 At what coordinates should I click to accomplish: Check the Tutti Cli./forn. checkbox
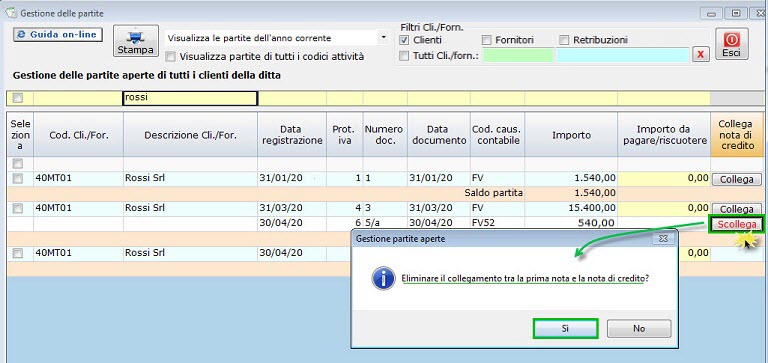404,55
